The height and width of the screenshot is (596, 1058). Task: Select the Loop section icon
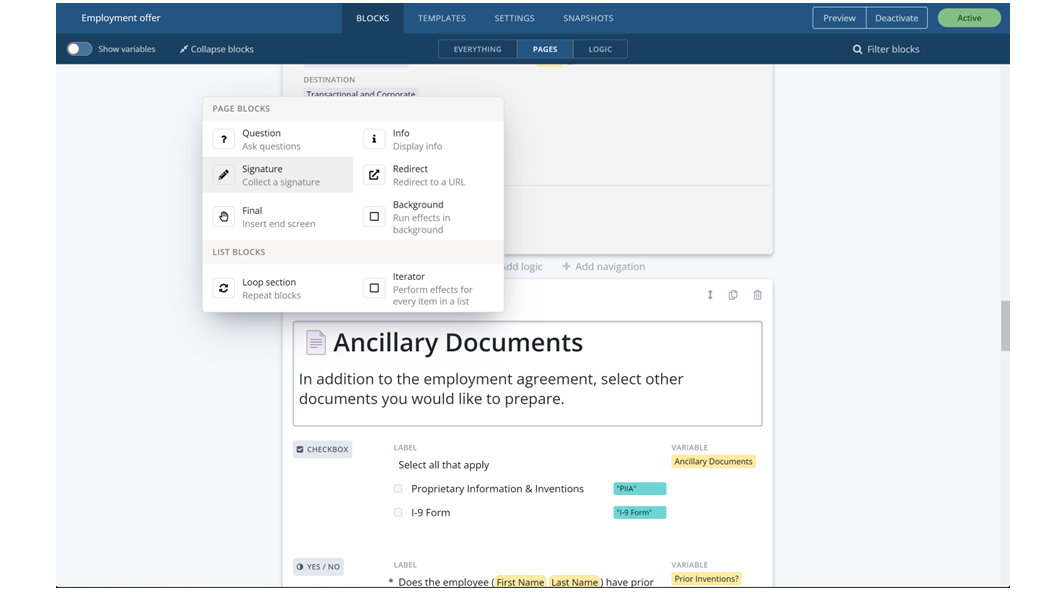pyautogui.click(x=223, y=288)
